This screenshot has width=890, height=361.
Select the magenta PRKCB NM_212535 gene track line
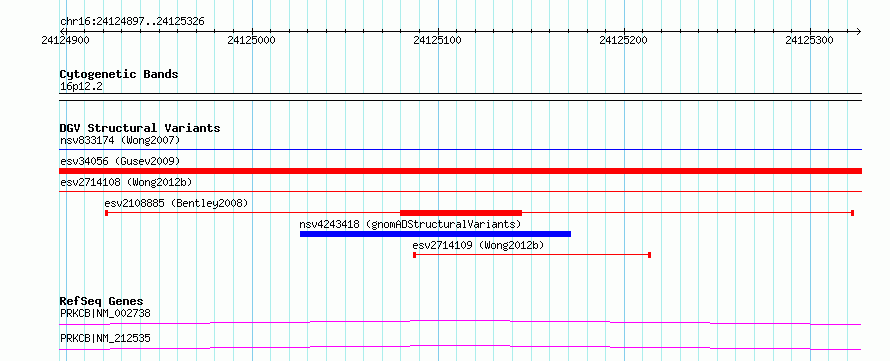[460, 347]
